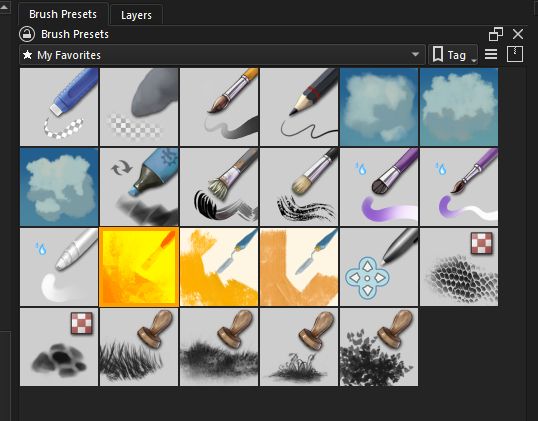
Task: Switch to the Brush Presets tab
Action: (x=63, y=14)
